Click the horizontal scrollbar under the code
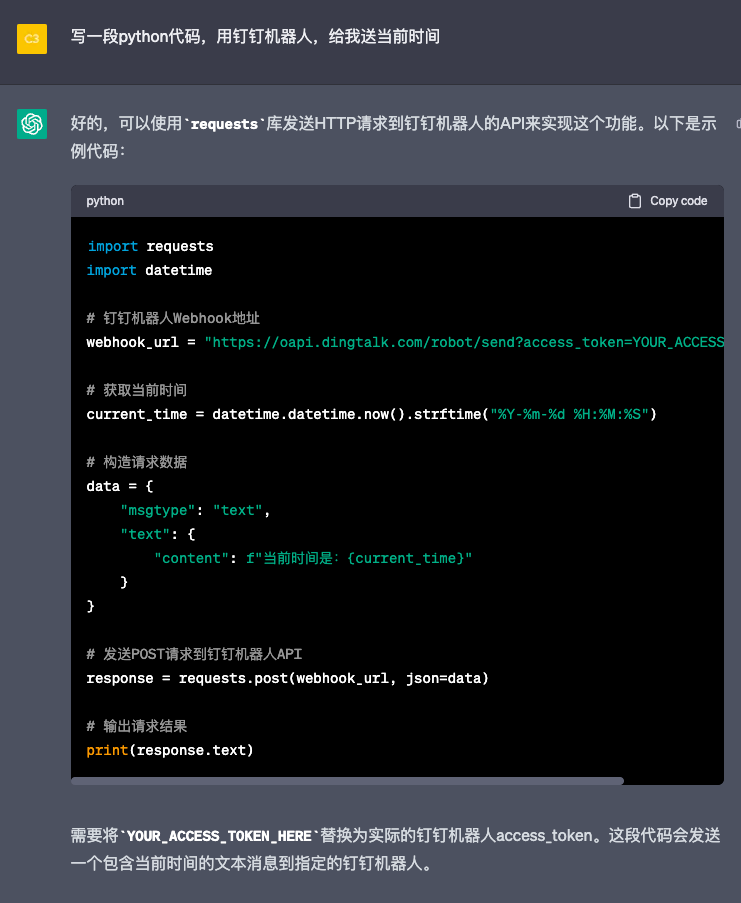 click(347, 781)
